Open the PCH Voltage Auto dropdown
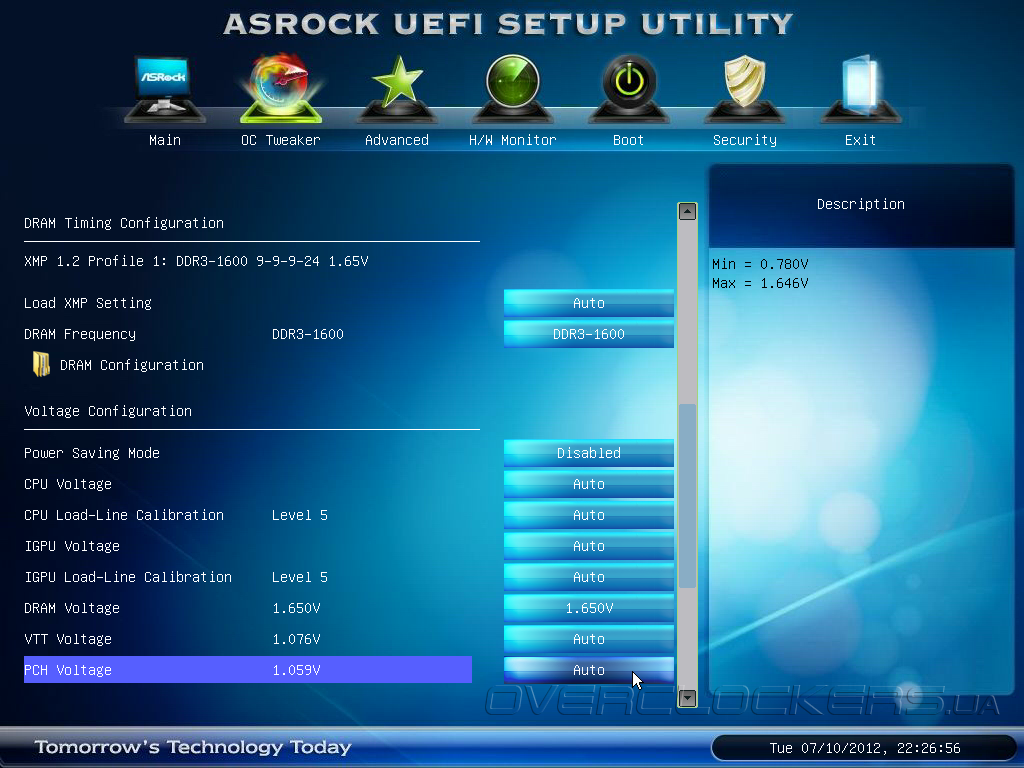 click(588, 670)
